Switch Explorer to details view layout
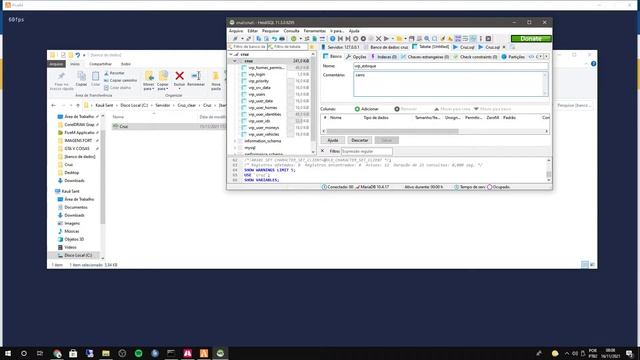Viewport: 640px width, 360px height. click(585, 265)
